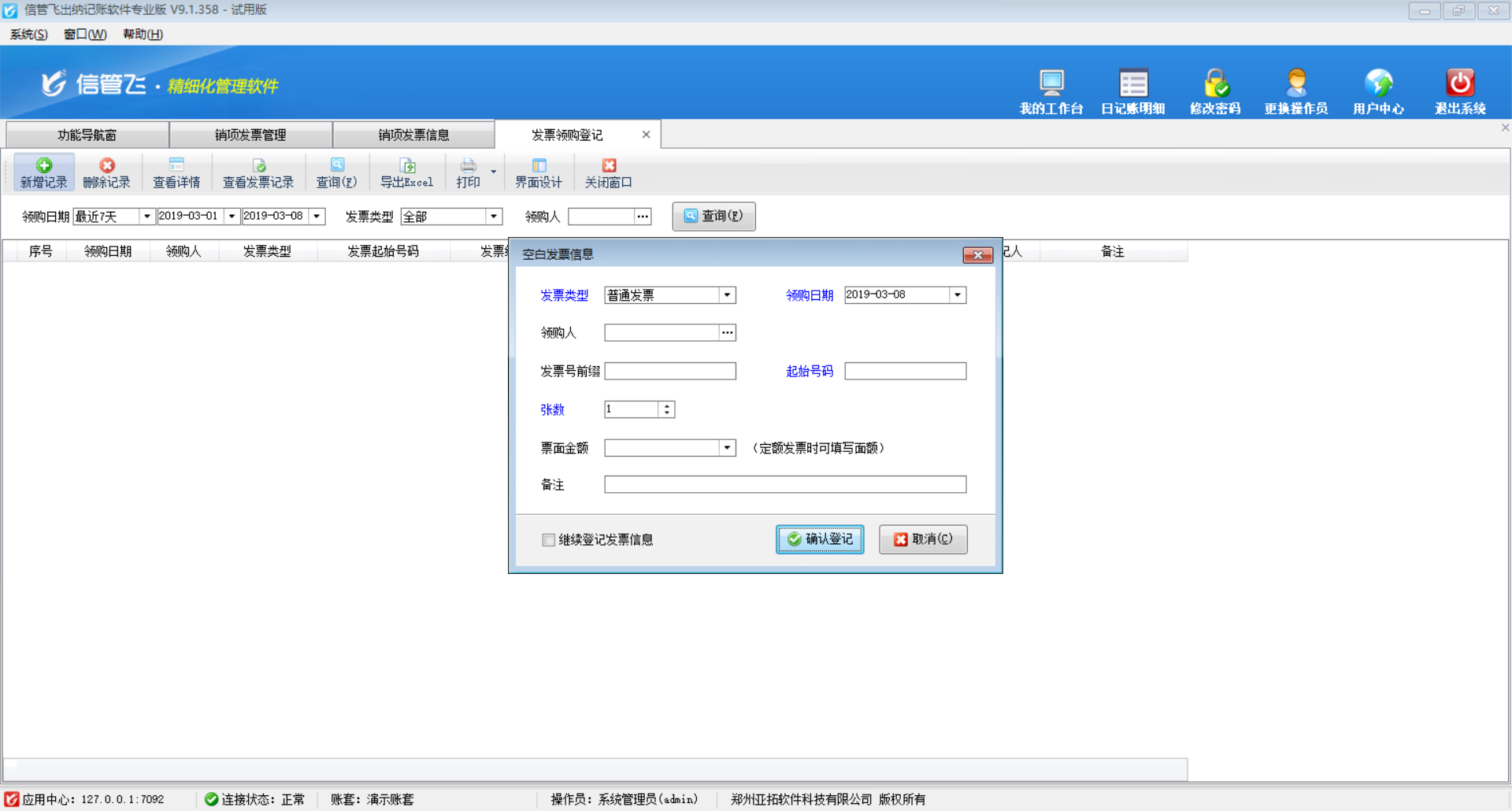Open the 发票类型 dropdown showing 普通发票
1512x811 pixels.
pos(726,294)
